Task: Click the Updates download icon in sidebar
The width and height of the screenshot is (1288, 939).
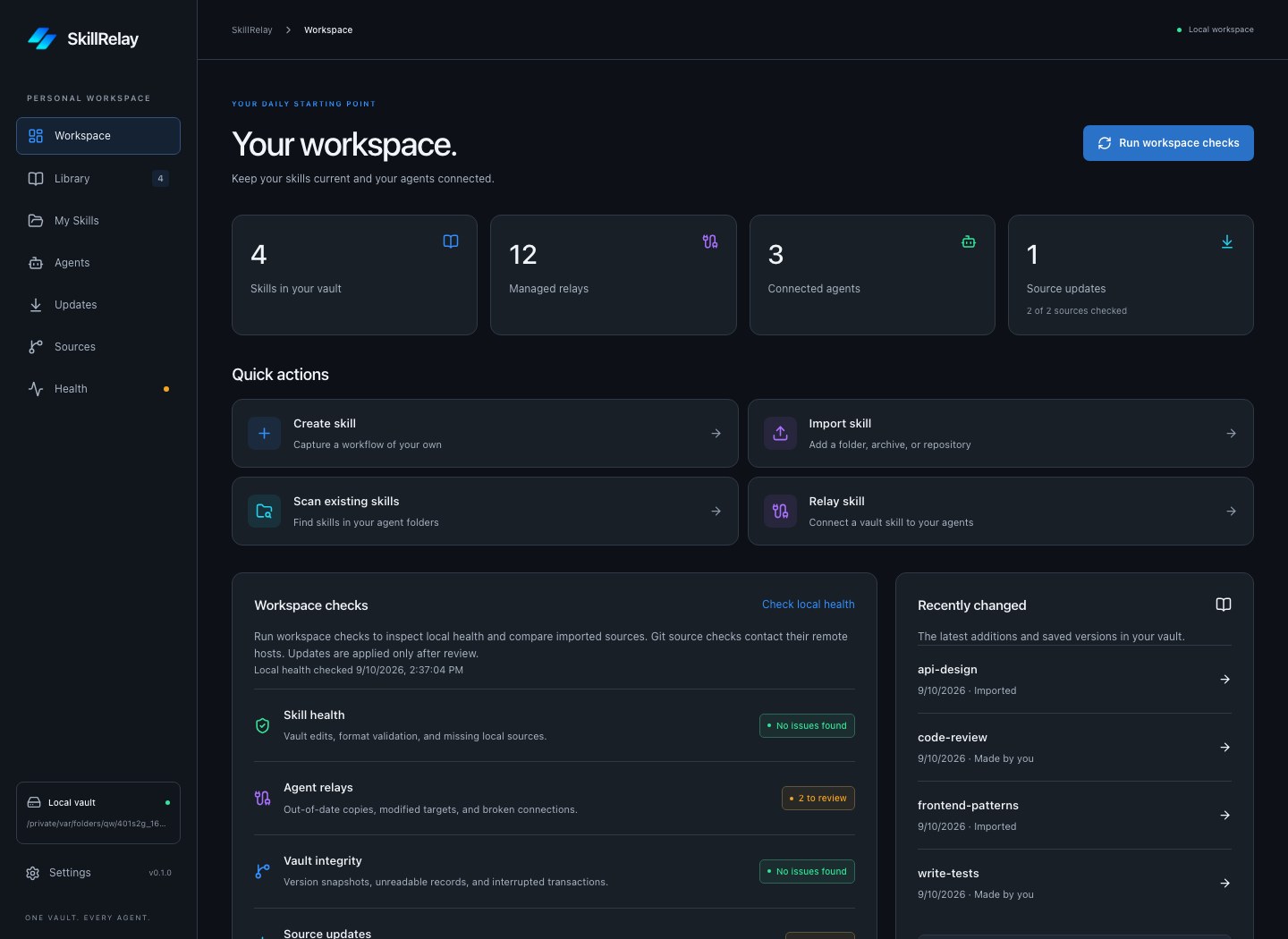Action: pos(36,305)
